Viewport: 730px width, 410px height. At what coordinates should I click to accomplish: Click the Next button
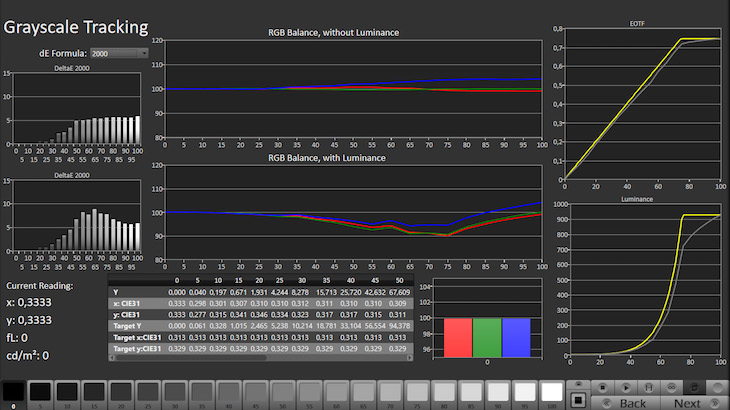coord(687,403)
